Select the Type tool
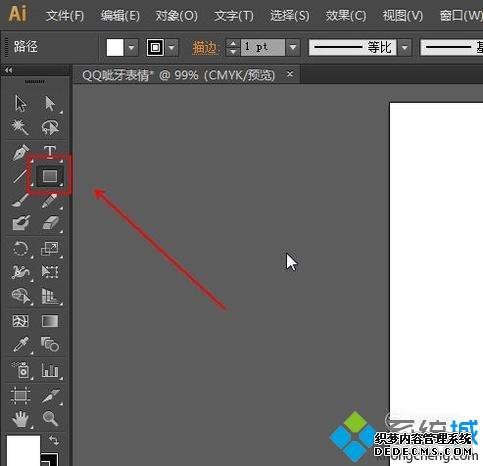483x466 pixels. click(50, 151)
